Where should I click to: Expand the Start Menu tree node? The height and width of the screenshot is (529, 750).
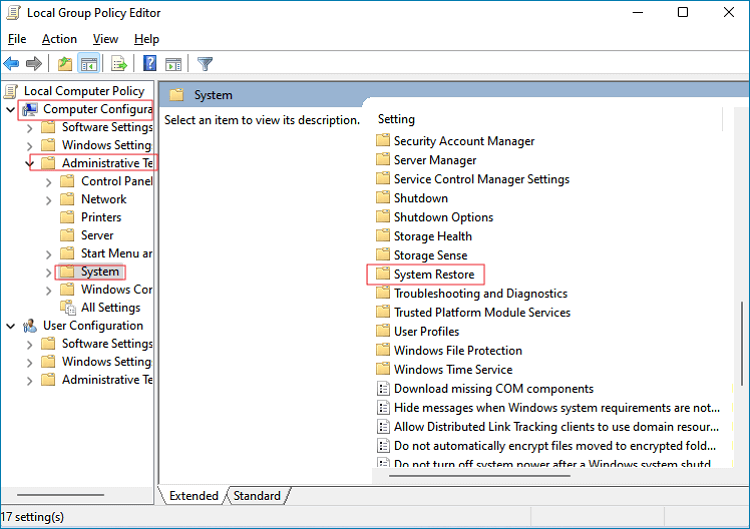[48, 254]
